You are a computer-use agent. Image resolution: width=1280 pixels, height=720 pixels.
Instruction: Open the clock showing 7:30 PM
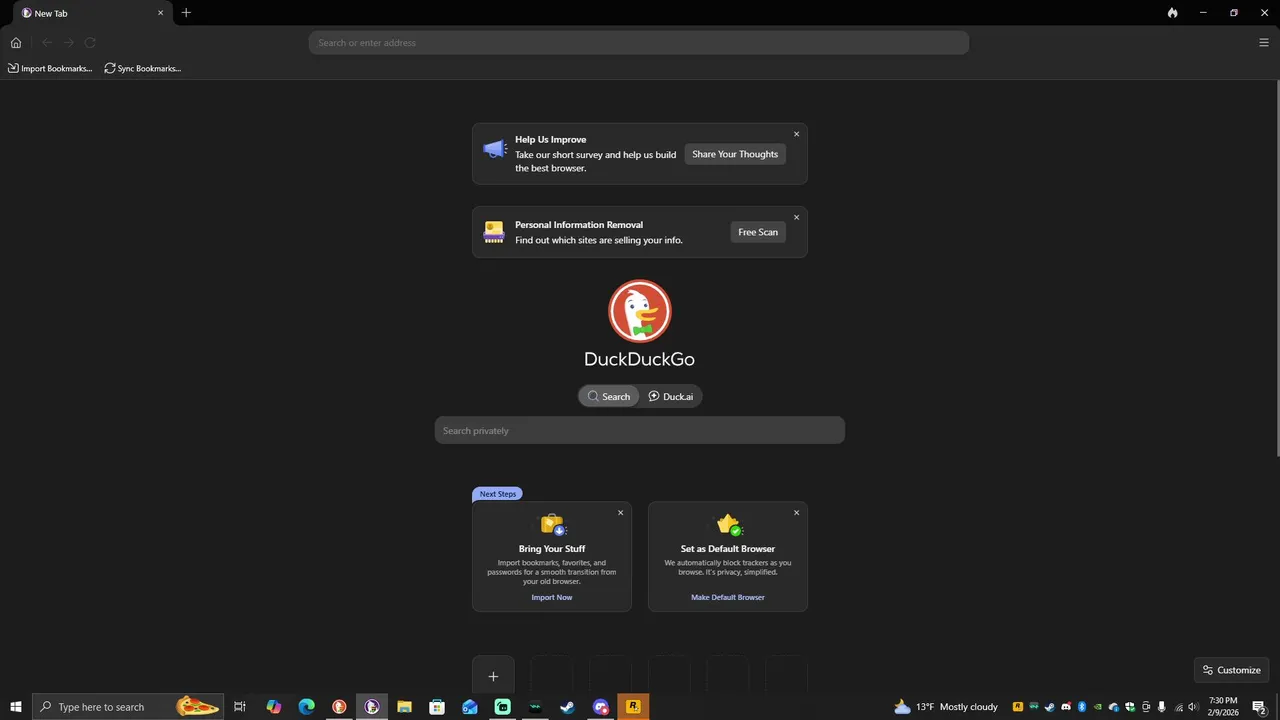click(1223, 707)
